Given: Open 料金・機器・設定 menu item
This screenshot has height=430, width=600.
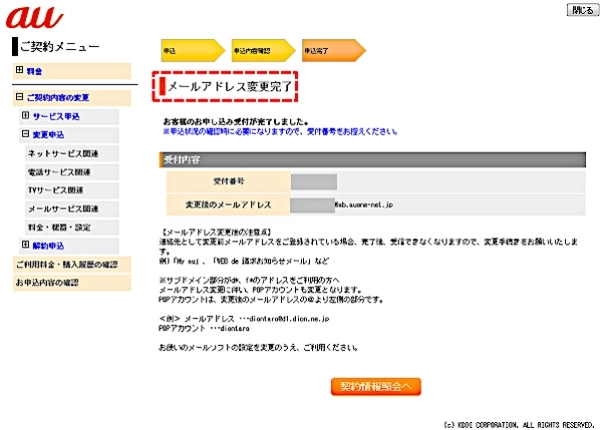Looking at the screenshot, I should click(x=59, y=227).
